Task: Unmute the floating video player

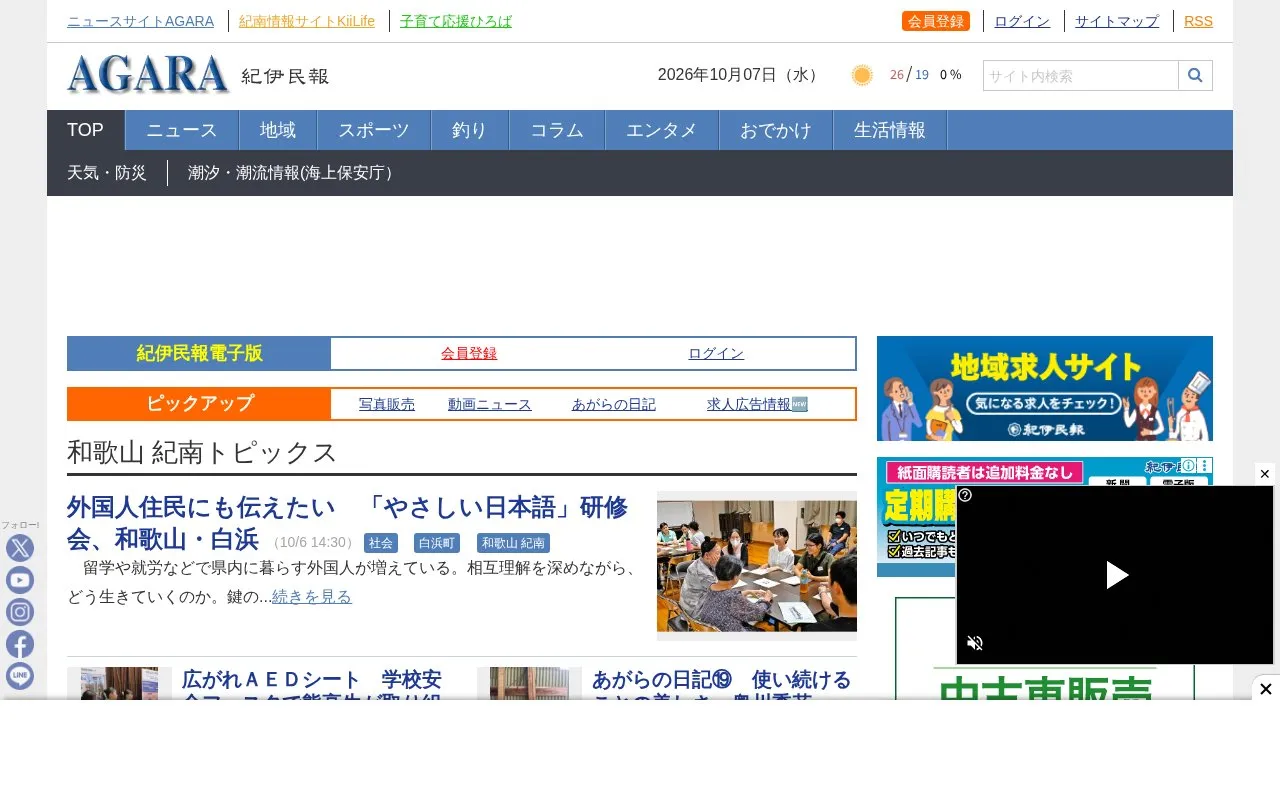Action: (975, 643)
